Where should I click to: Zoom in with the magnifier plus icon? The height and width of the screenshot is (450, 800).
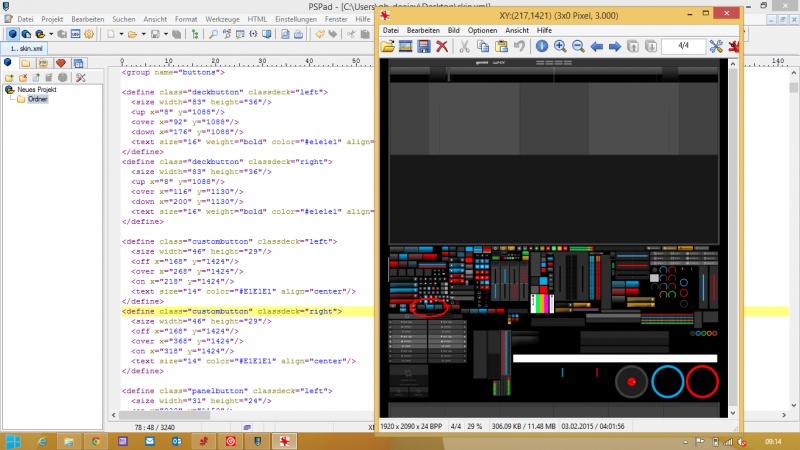tap(560, 47)
